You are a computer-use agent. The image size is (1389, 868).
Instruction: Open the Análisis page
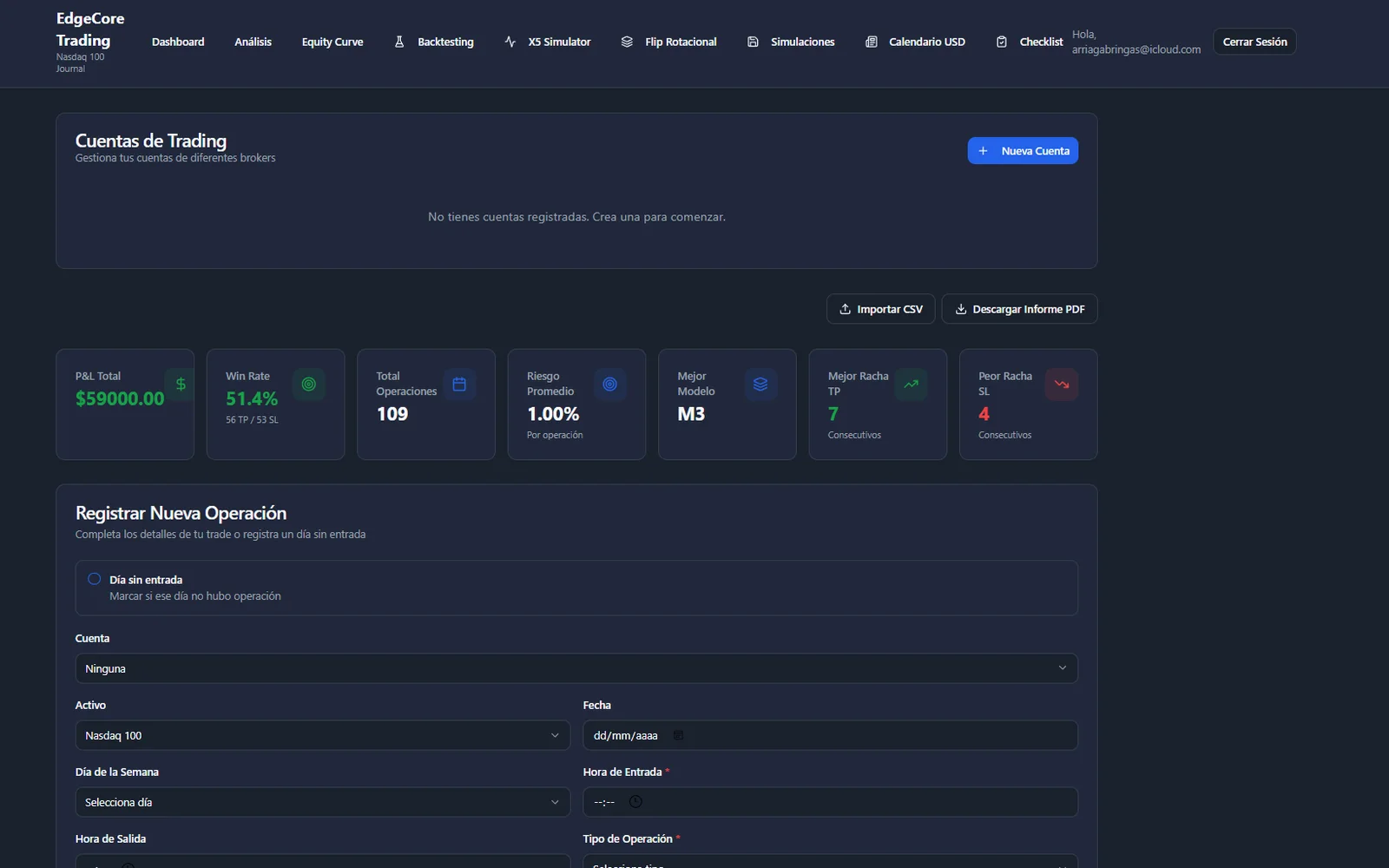click(x=253, y=42)
